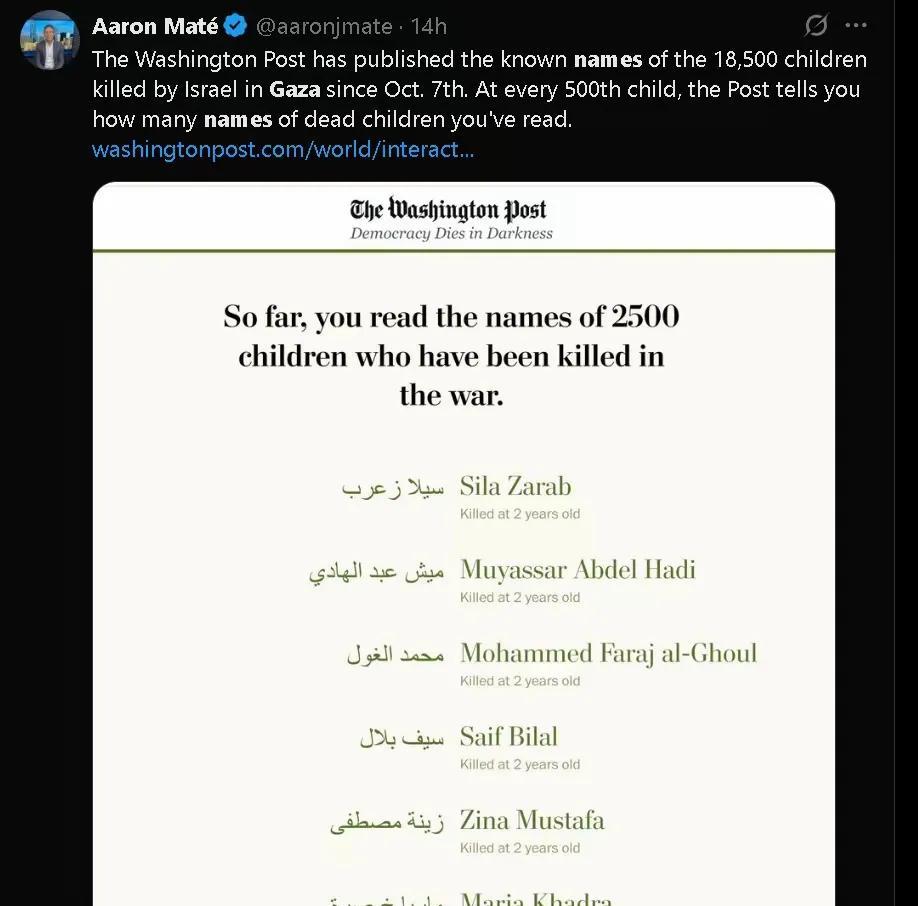Click the name Mohammed Faraj al-Ghoul
Screen dimensions: 918x906
coord(608,654)
